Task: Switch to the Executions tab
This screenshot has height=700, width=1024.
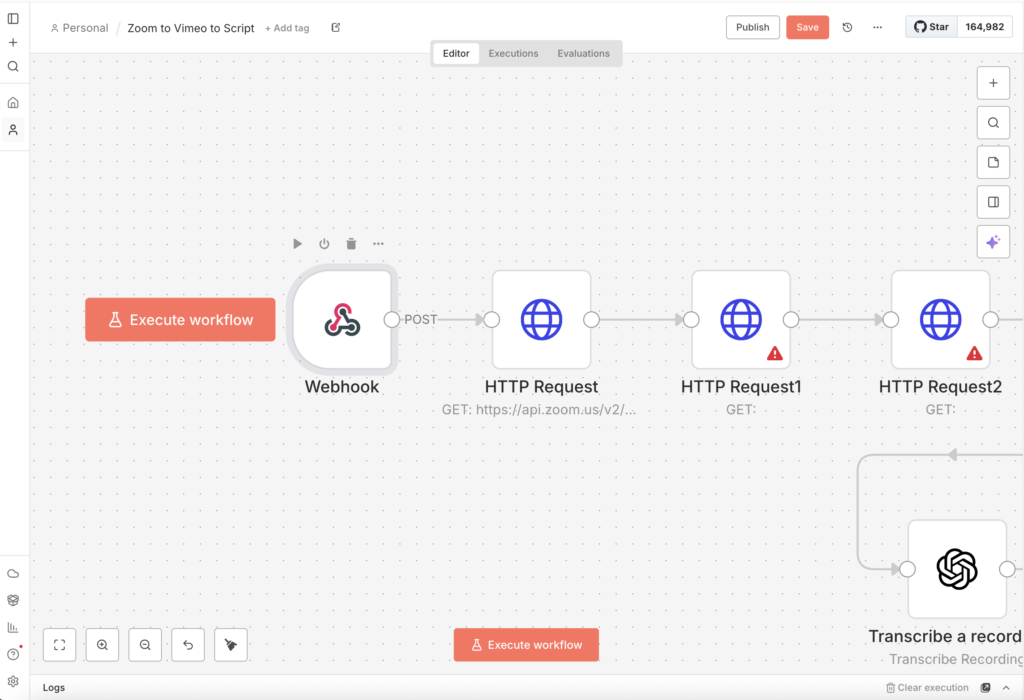Action: pos(513,53)
